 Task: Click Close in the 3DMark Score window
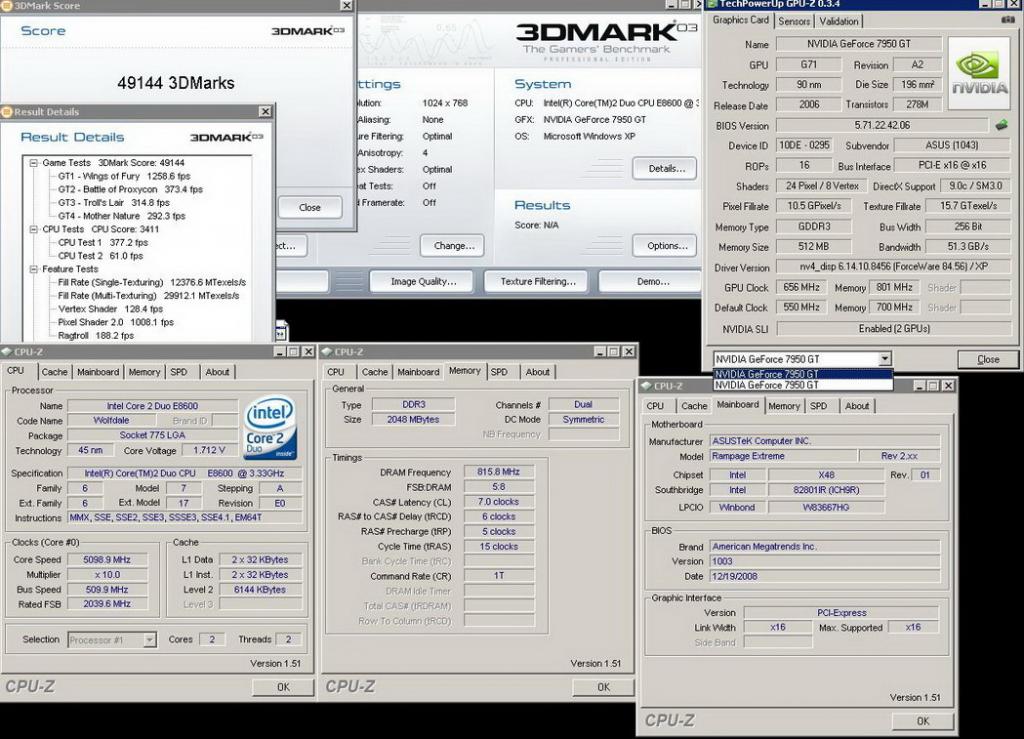(x=310, y=208)
